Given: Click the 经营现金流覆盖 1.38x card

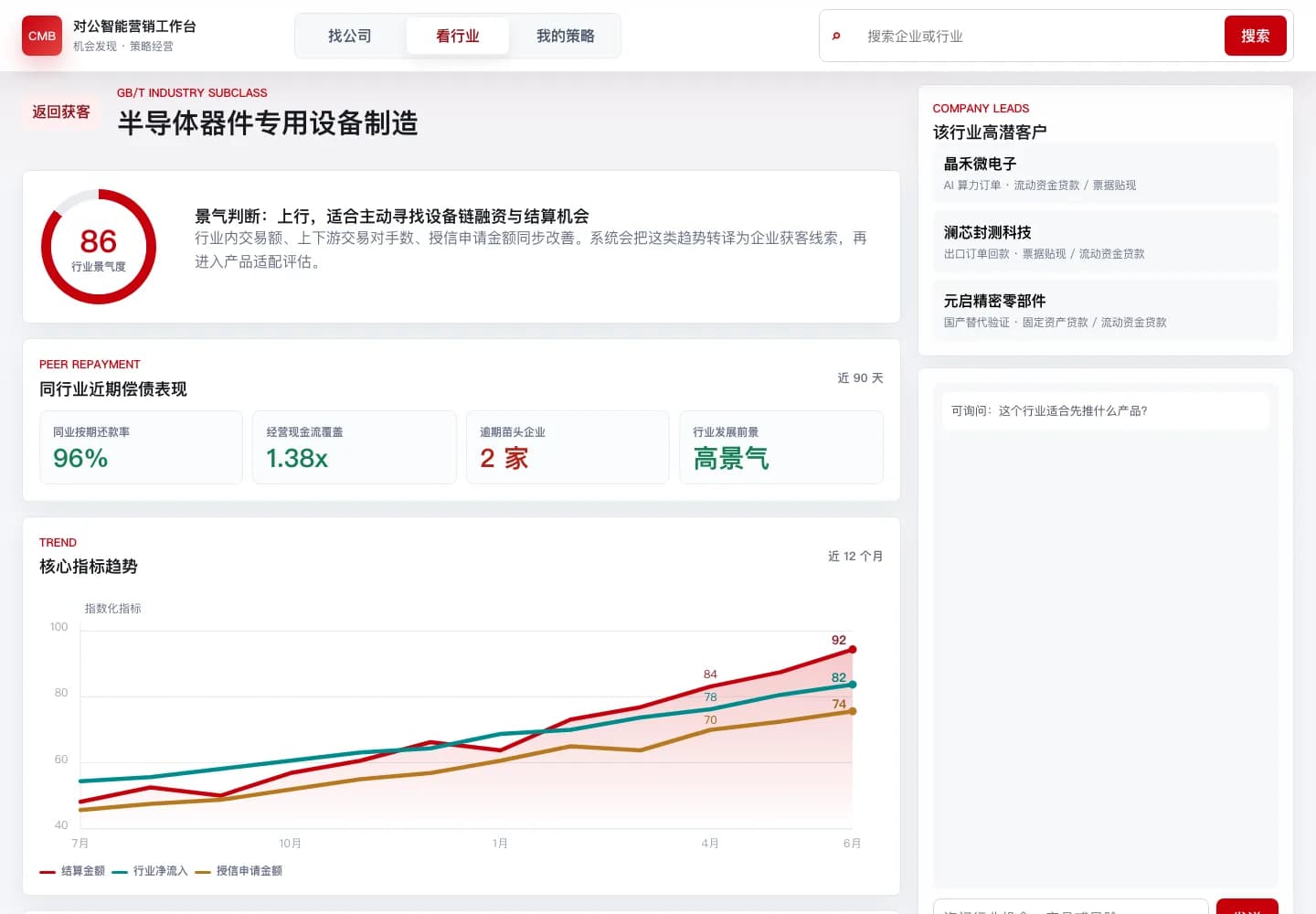Looking at the screenshot, I should click(355, 447).
